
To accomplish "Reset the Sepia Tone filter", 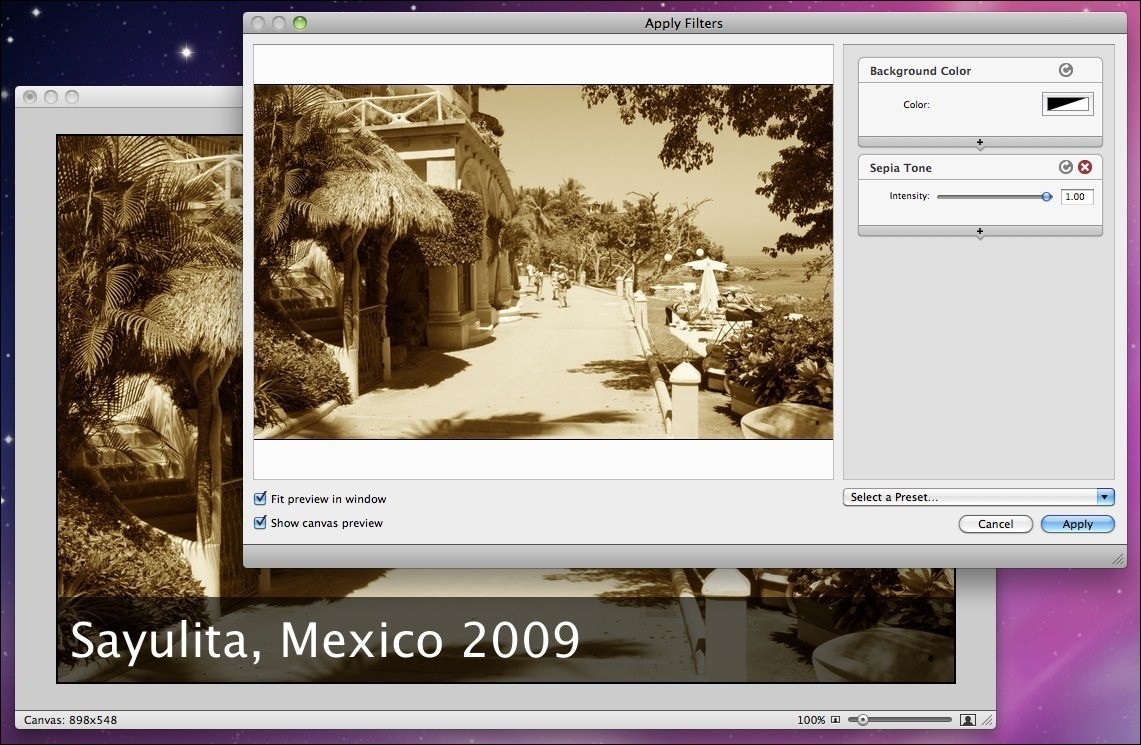I will pyautogui.click(x=1066, y=167).
